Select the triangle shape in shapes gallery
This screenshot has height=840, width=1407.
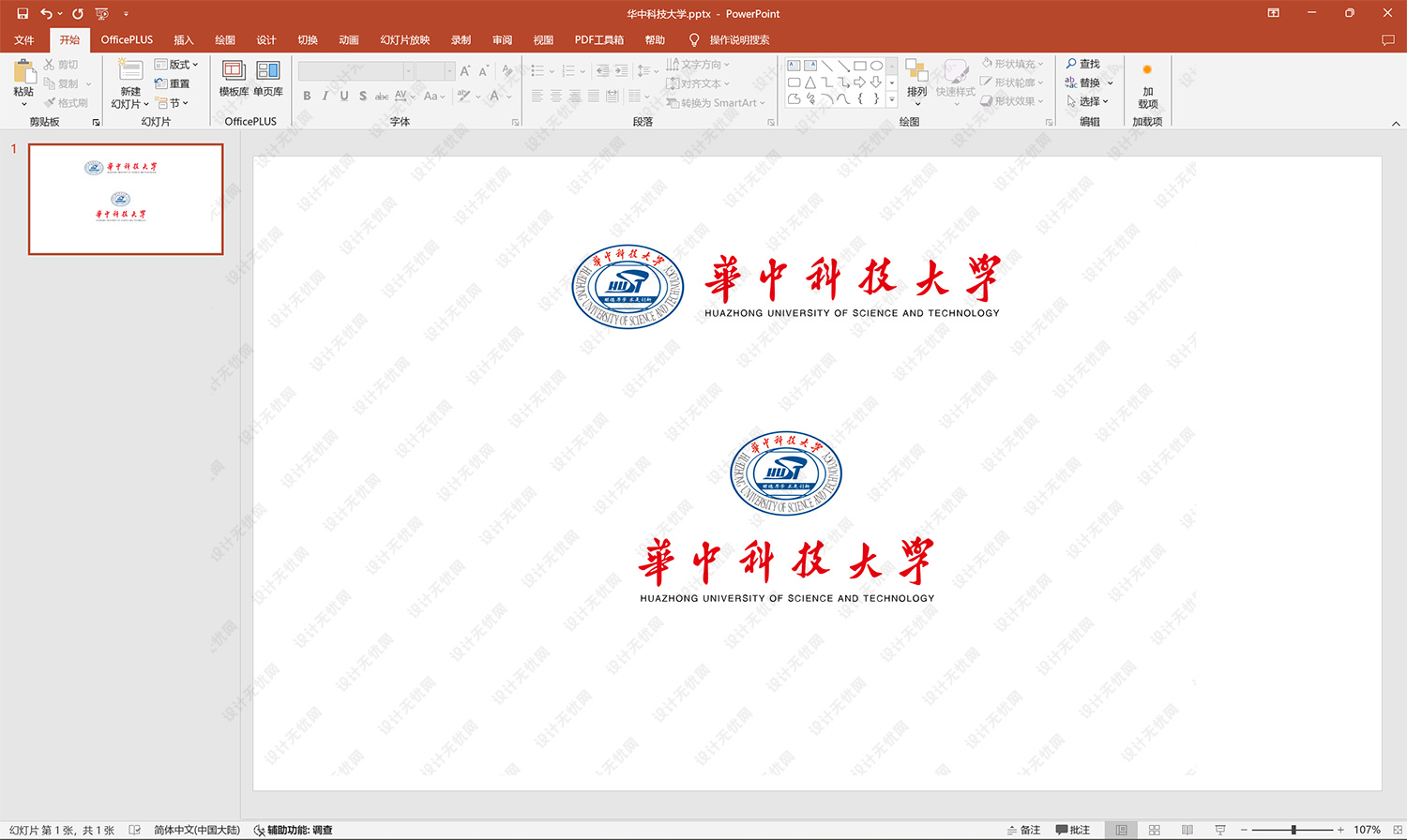[x=810, y=82]
